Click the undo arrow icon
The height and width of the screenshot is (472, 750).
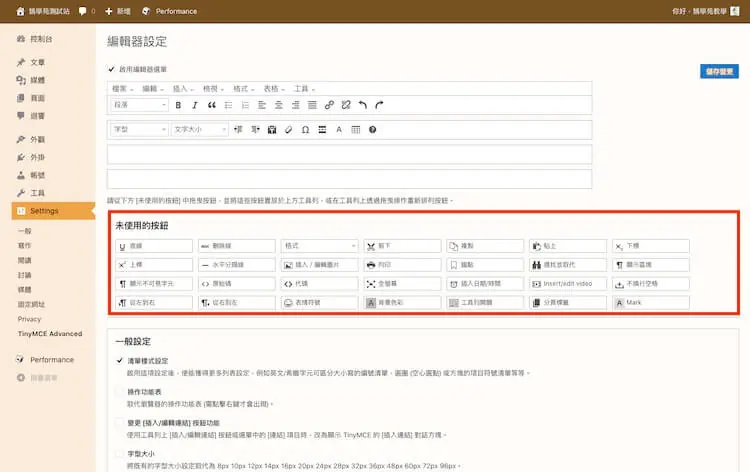363,105
